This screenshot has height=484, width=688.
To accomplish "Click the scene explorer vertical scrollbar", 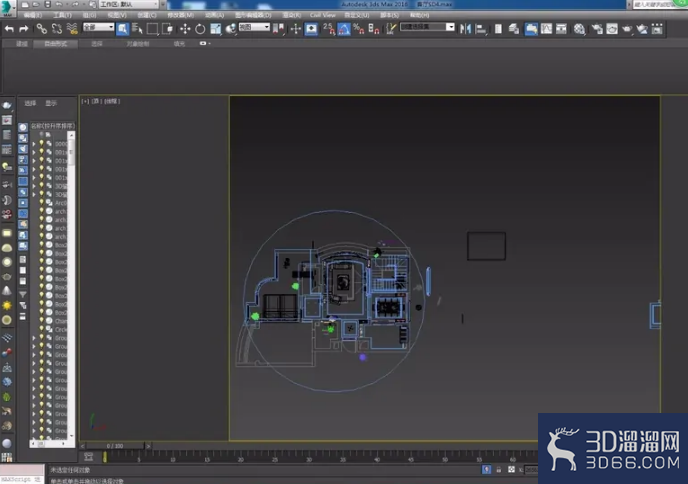I will 72,285.
